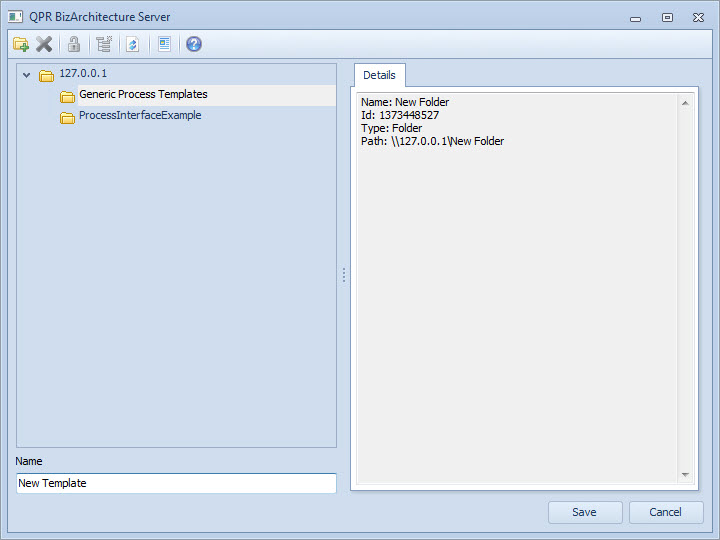
Task: Click the delete X toolbar icon
Action: click(x=45, y=44)
